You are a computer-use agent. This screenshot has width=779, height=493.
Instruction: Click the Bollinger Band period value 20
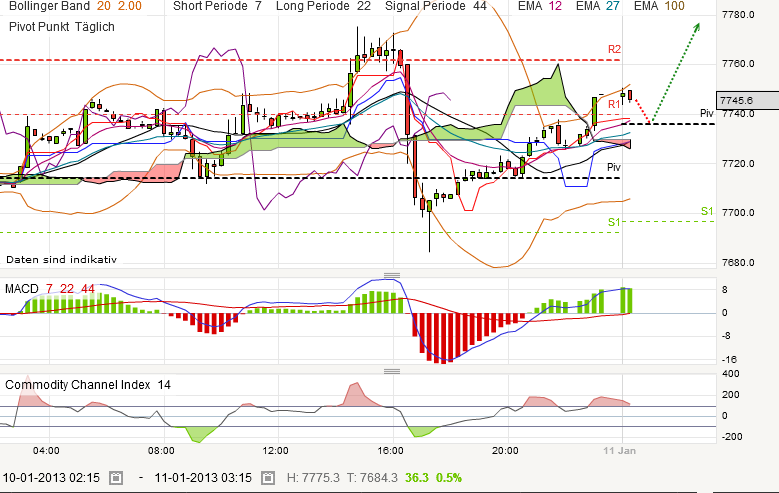(104, 6)
